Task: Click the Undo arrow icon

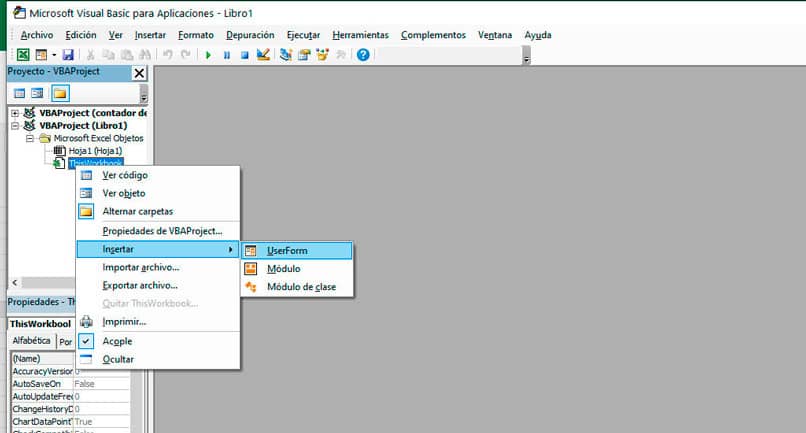Action: coord(168,55)
